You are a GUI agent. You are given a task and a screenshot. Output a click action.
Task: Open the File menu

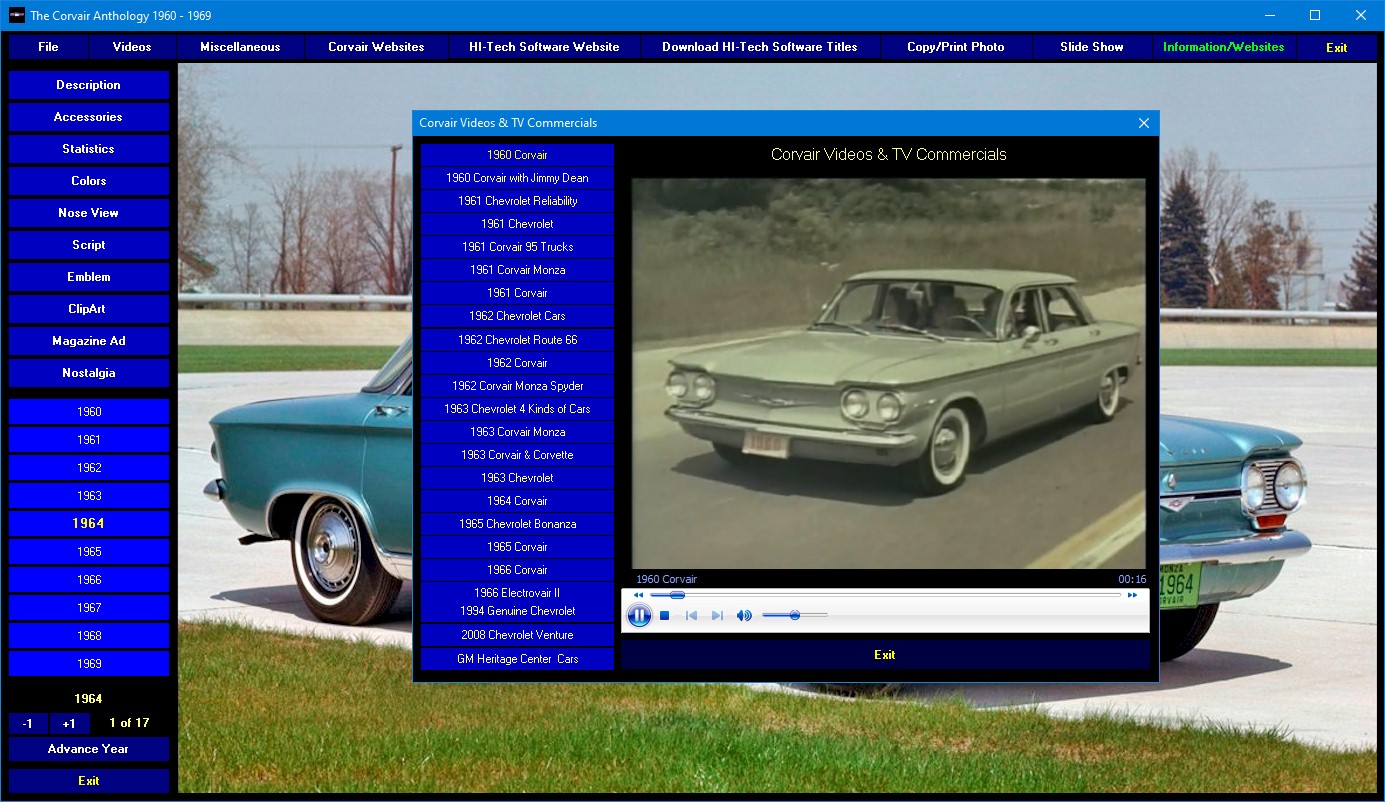pyautogui.click(x=48, y=47)
